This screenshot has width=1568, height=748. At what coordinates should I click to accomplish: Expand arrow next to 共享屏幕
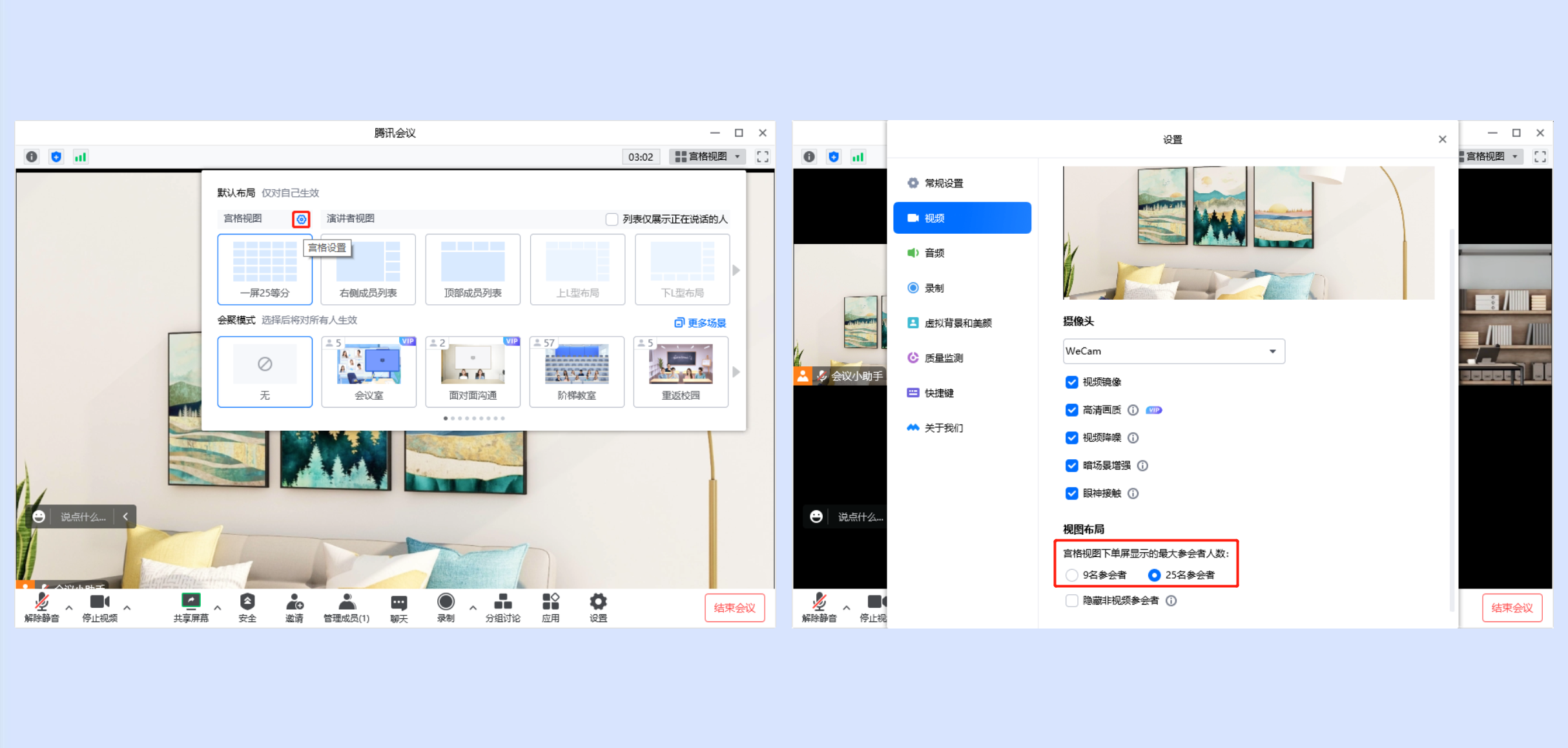point(218,607)
